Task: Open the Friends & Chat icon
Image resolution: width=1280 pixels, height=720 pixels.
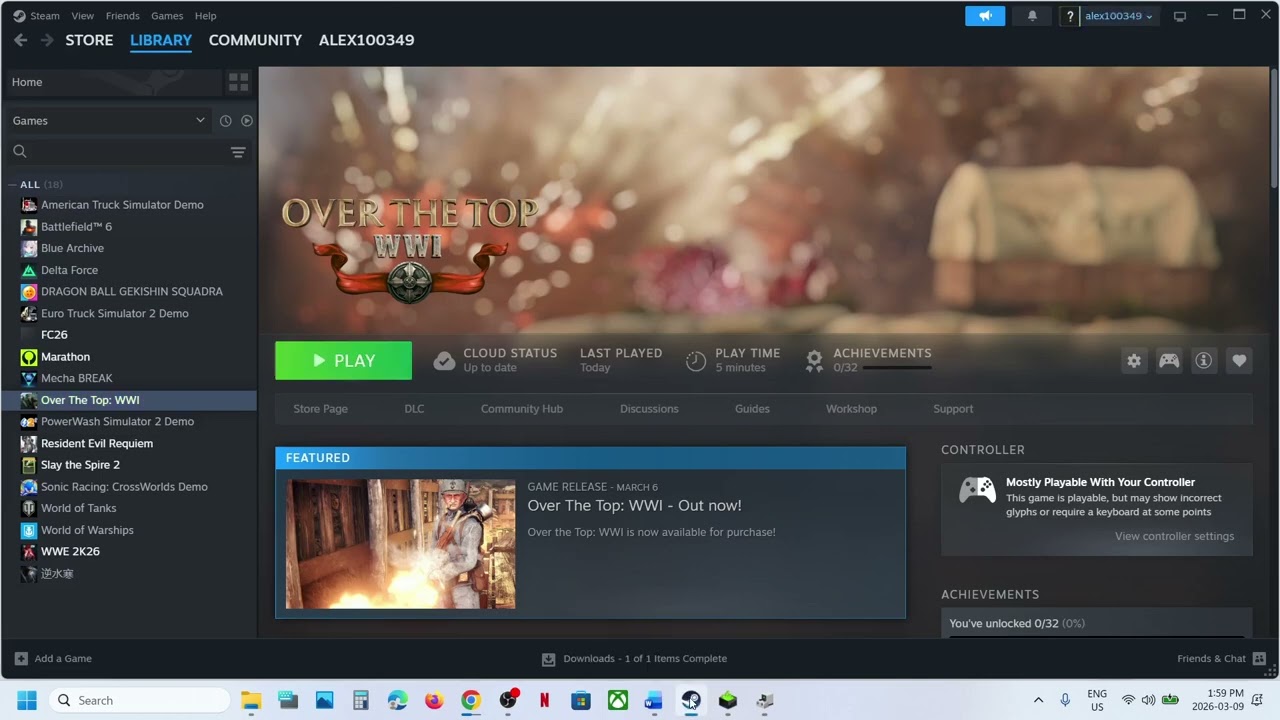Action: click(x=1259, y=659)
